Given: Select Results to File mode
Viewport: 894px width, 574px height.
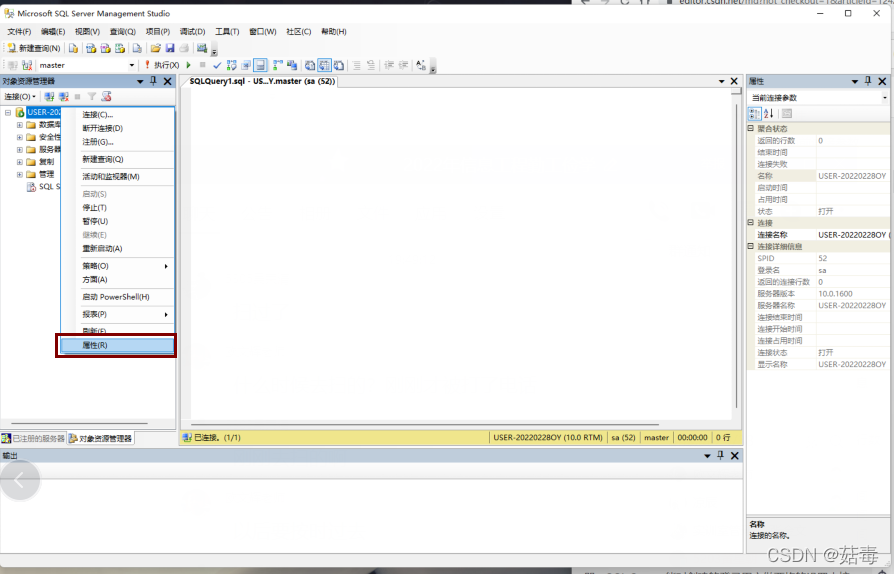Looking at the screenshot, I should tap(339, 65).
